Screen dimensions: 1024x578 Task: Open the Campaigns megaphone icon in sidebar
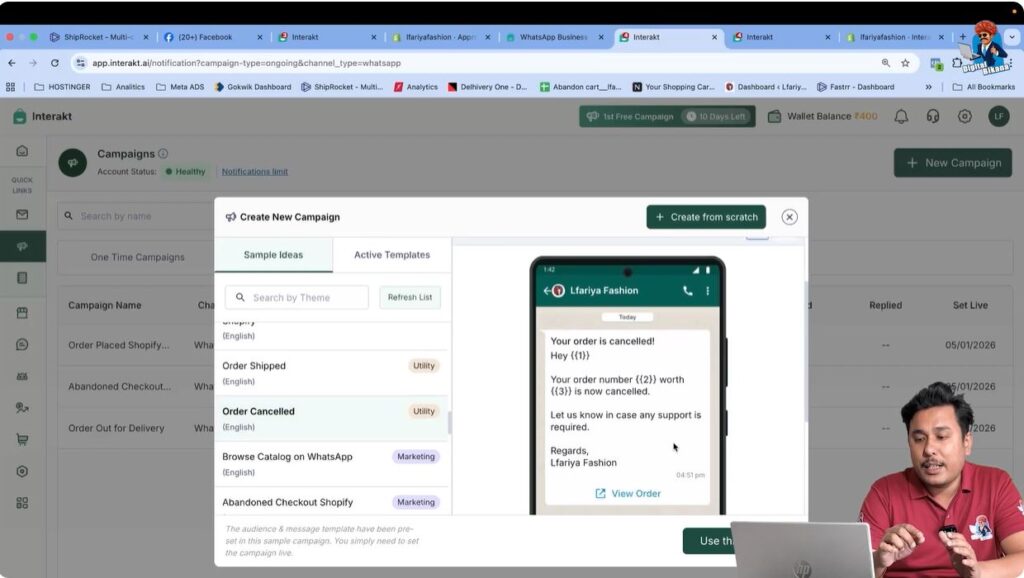[x=21, y=245]
